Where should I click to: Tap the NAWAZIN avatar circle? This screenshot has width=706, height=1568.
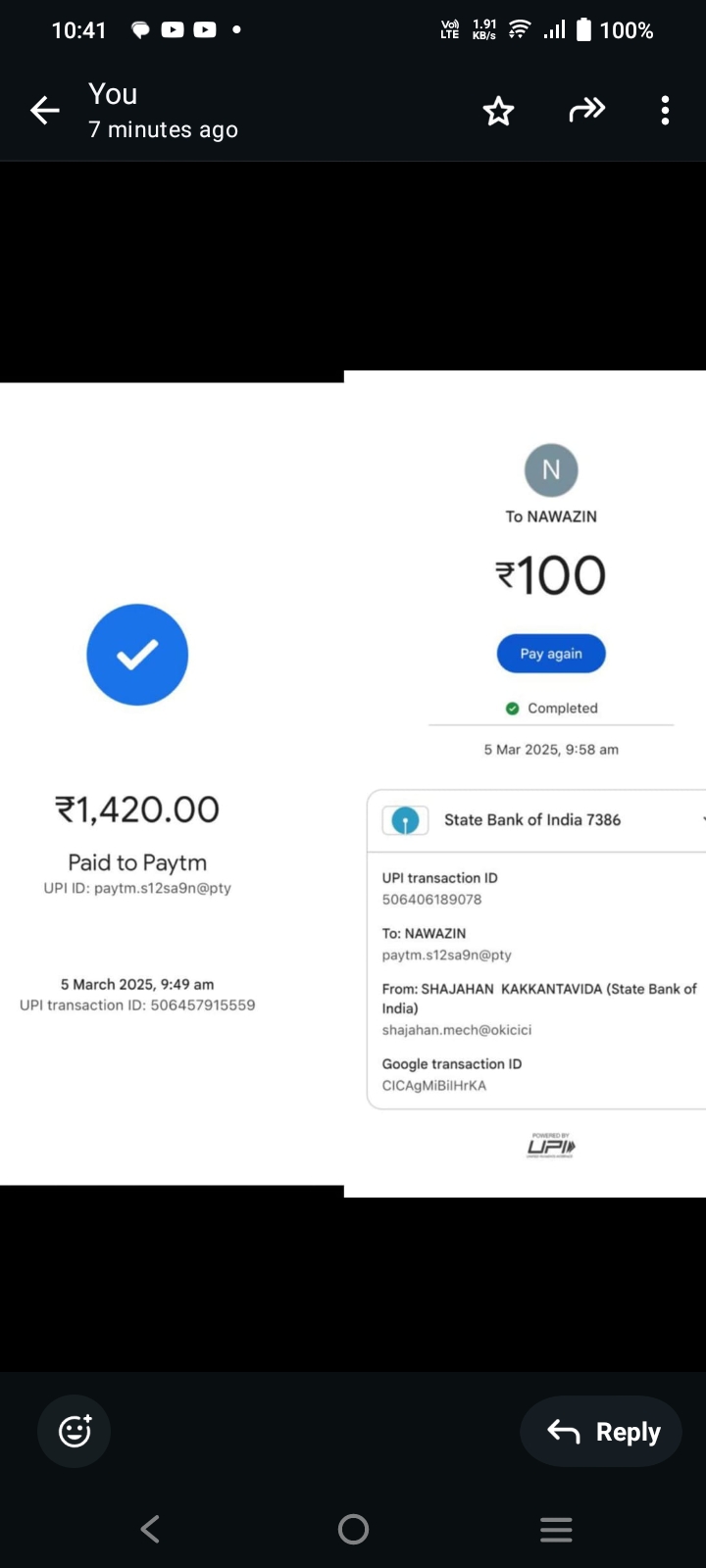pos(551,470)
